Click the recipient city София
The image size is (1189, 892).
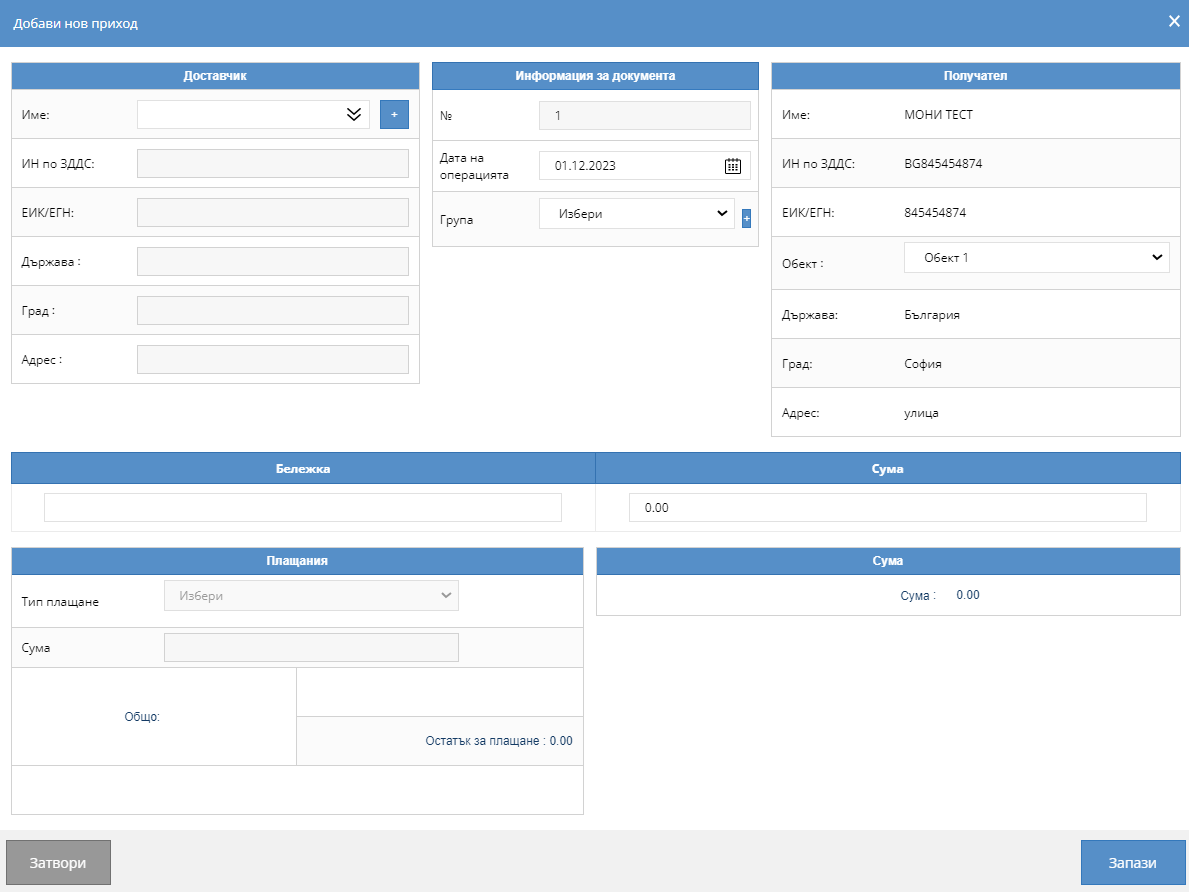pyautogui.click(x=923, y=364)
